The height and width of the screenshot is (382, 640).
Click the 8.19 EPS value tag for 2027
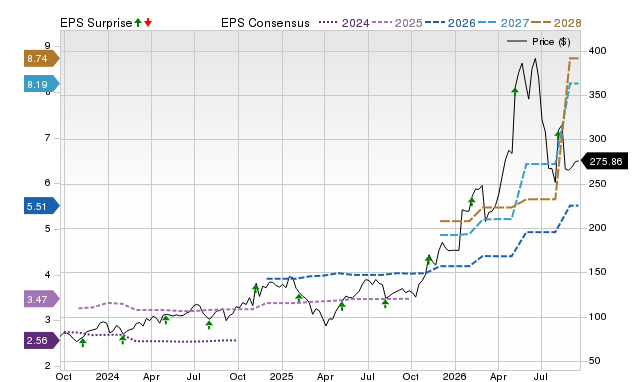pyautogui.click(x=41, y=84)
